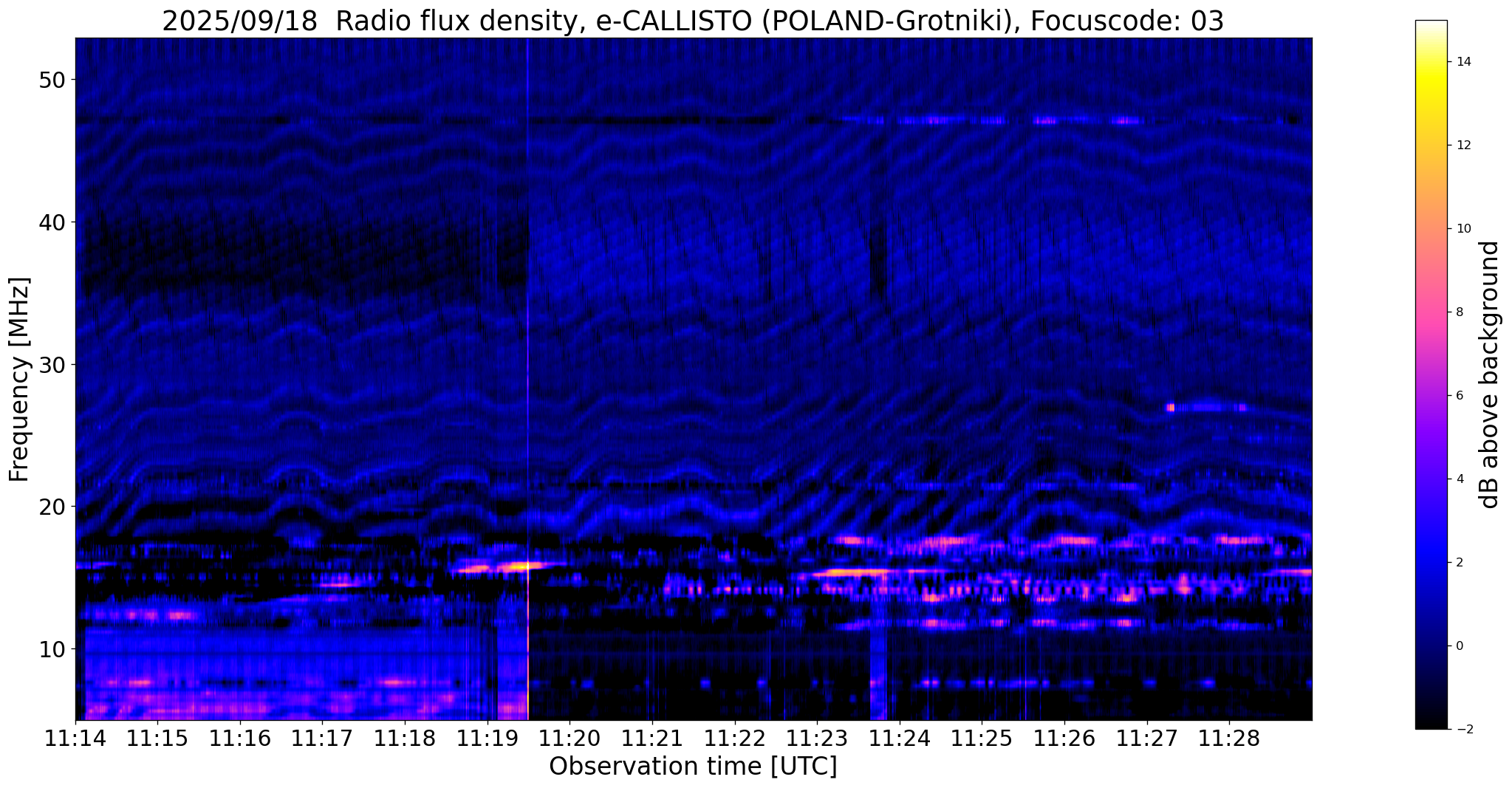
Task: Click the colorbar tick label 10
Action: [1463, 228]
